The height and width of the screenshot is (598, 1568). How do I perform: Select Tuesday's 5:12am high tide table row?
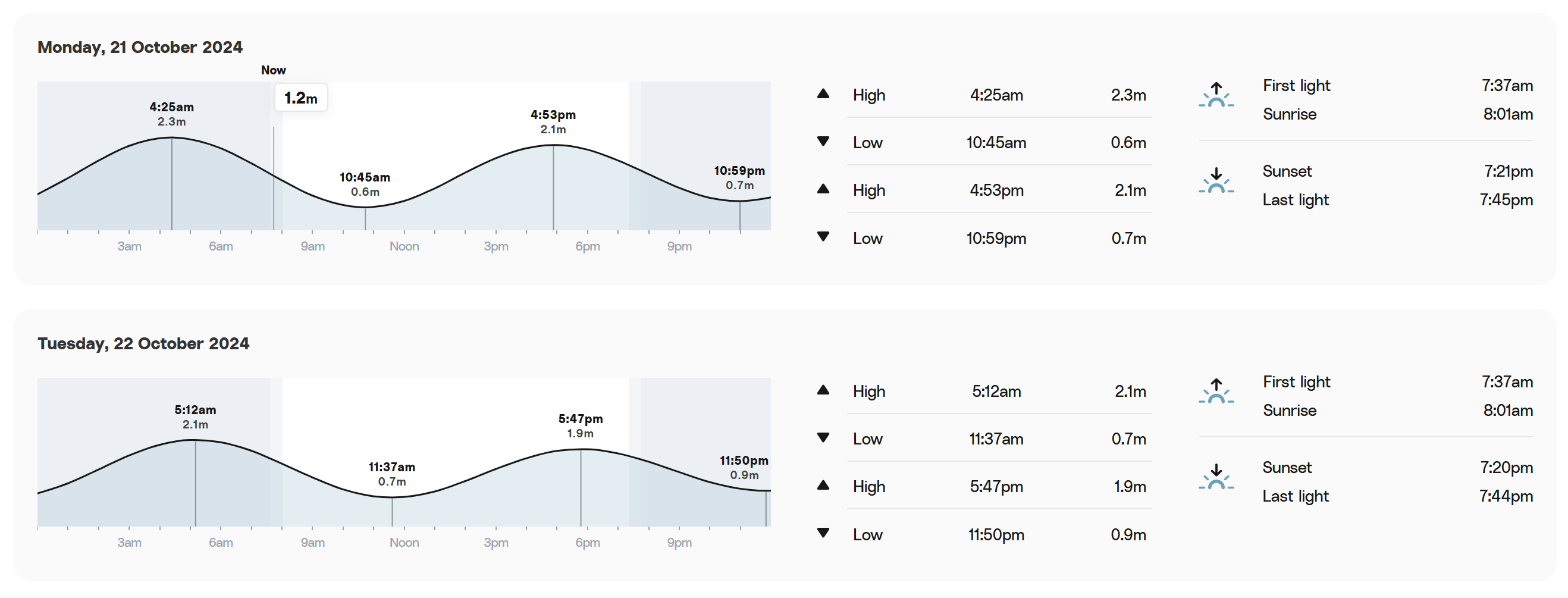point(984,391)
